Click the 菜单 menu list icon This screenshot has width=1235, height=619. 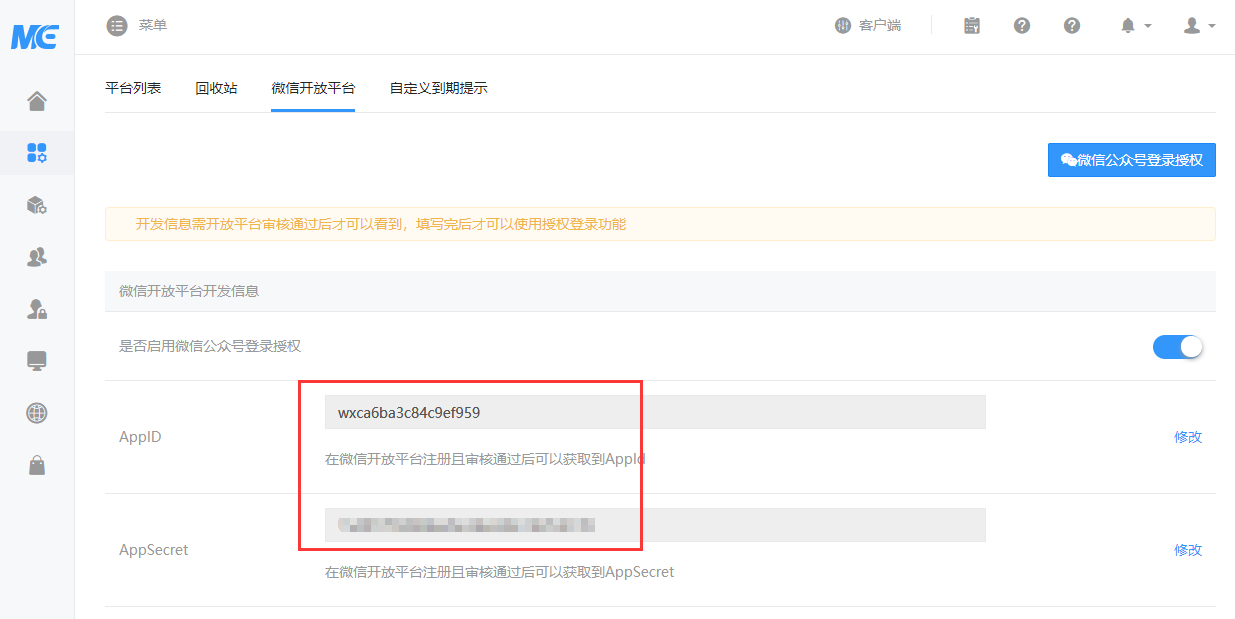(x=117, y=25)
